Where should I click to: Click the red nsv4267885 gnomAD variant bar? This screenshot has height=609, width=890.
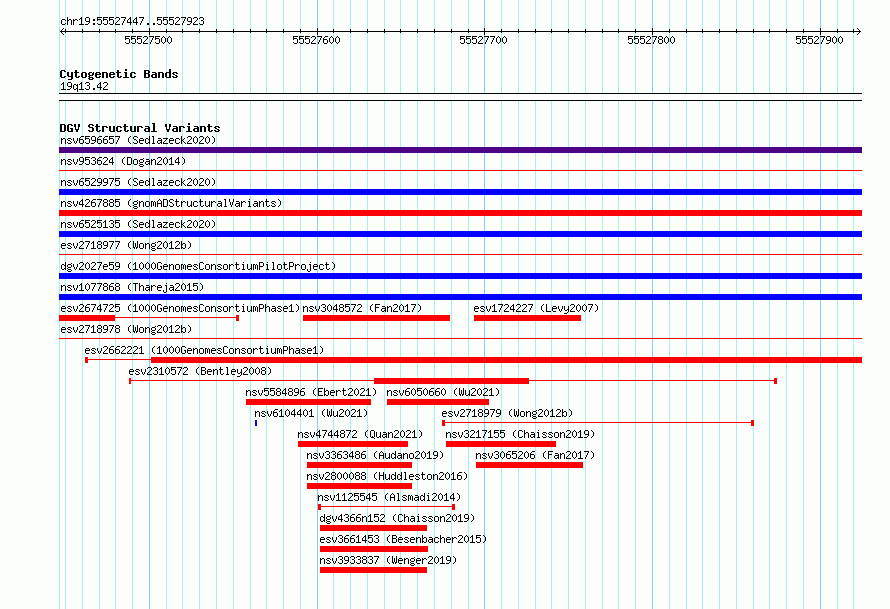[460, 213]
